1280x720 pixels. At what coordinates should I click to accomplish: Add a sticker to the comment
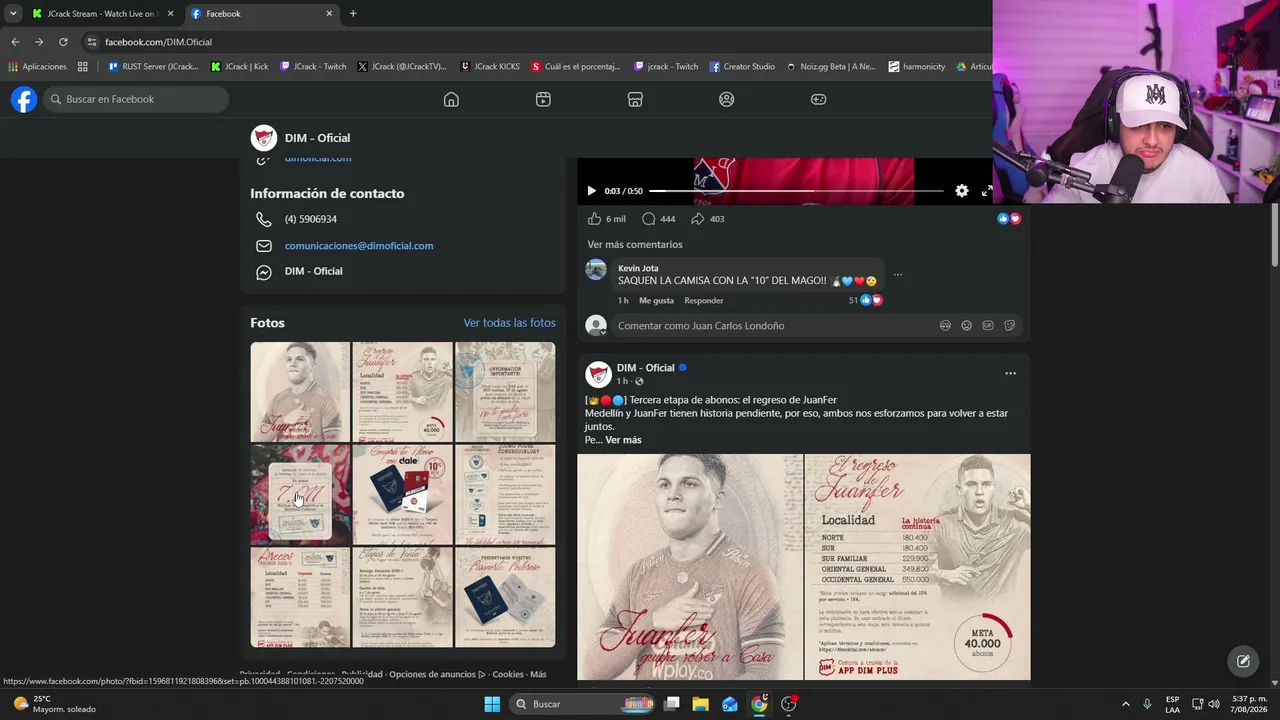tap(1010, 325)
